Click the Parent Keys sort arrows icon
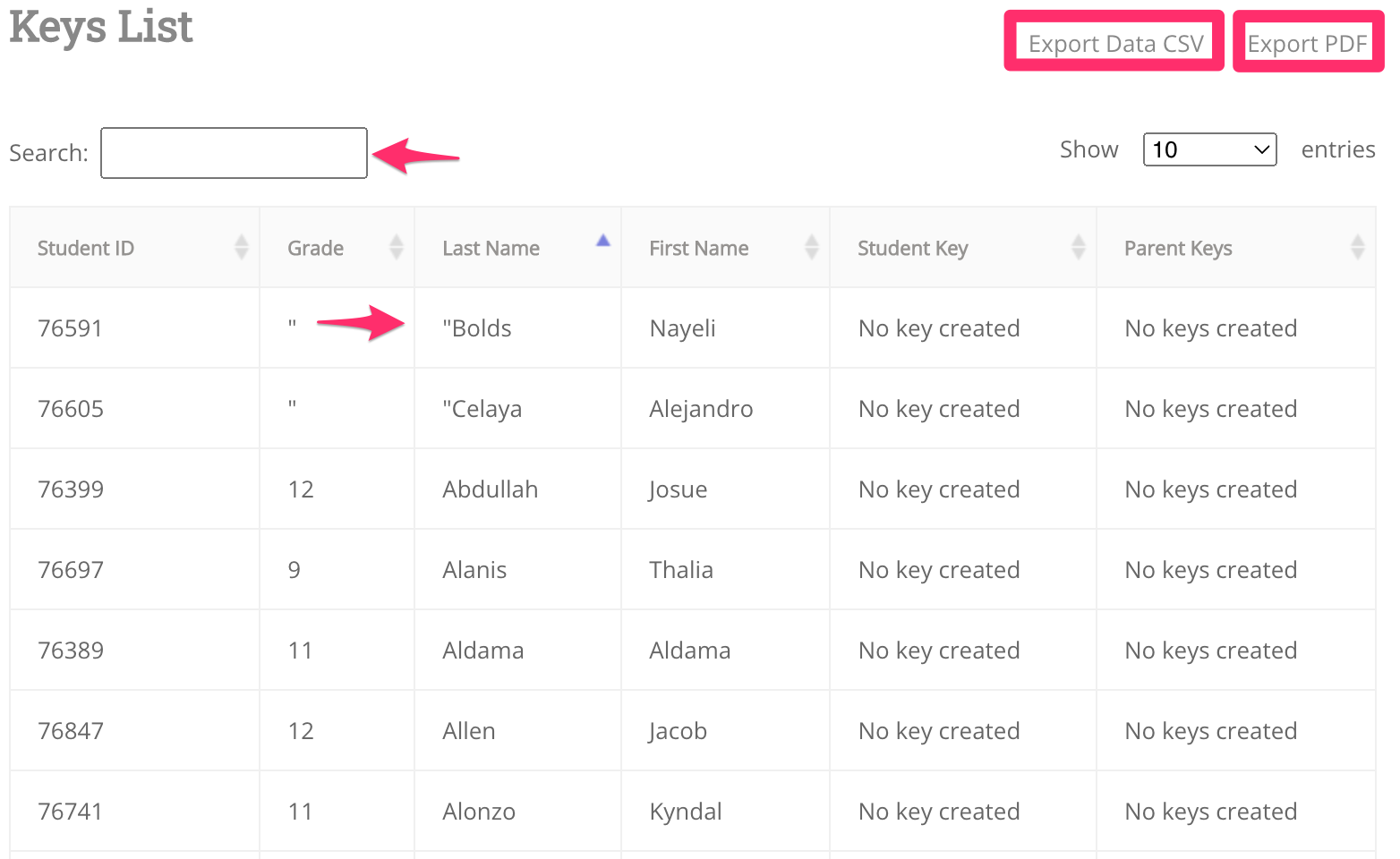Viewport: 1400px width, 859px height. [x=1357, y=247]
